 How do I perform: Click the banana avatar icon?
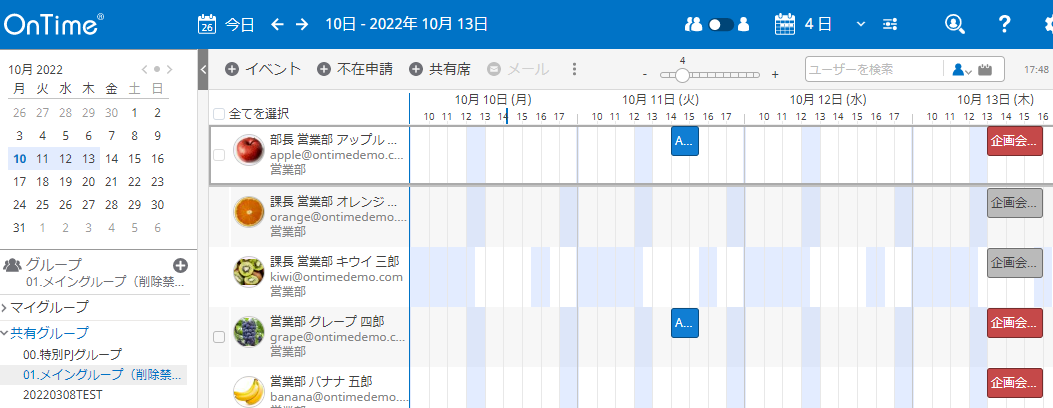(248, 392)
